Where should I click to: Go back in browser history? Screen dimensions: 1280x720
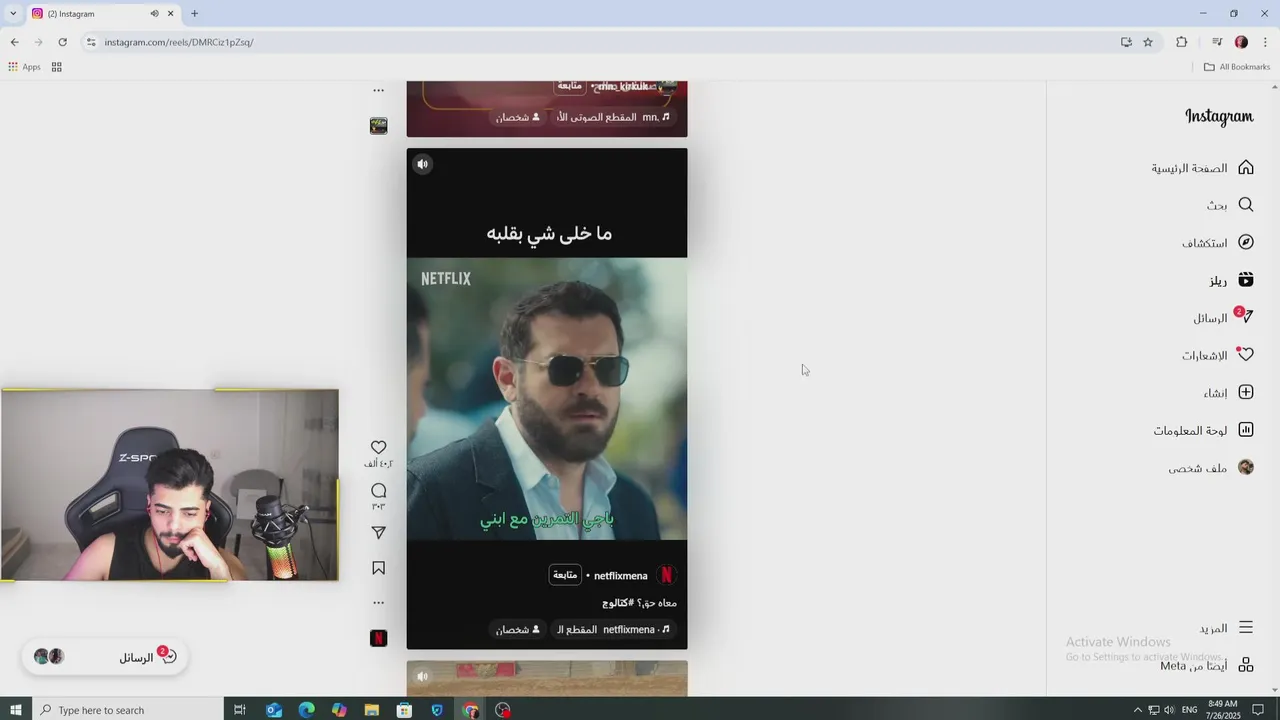[14, 42]
